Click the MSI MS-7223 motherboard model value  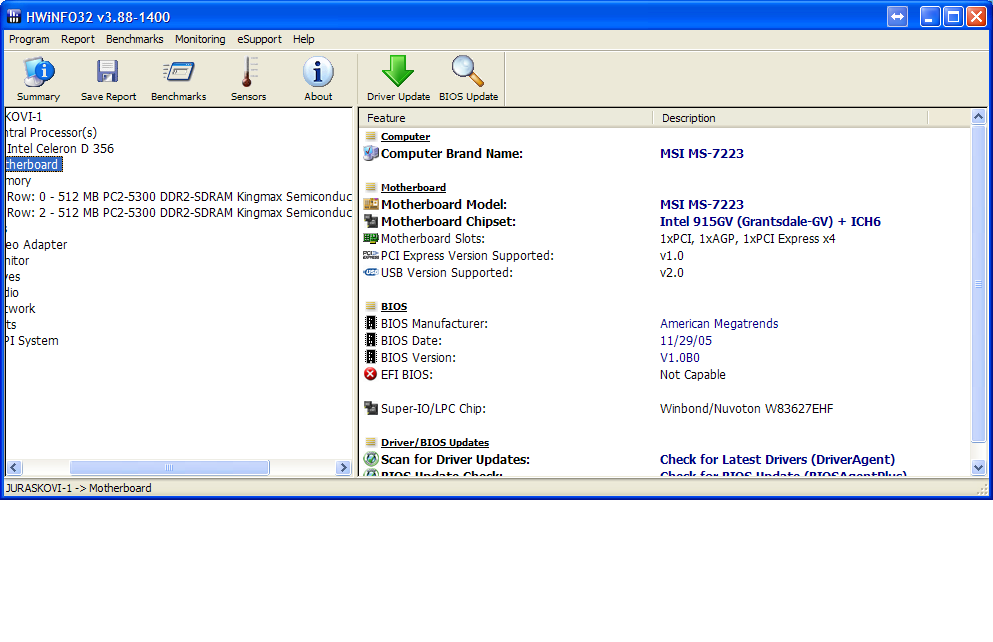tap(701, 205)
